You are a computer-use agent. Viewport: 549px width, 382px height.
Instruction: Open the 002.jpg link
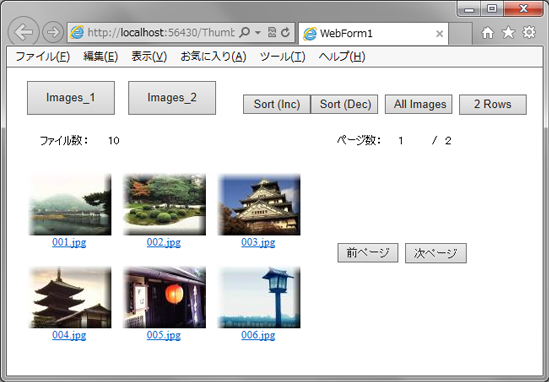tap(164, 242)
